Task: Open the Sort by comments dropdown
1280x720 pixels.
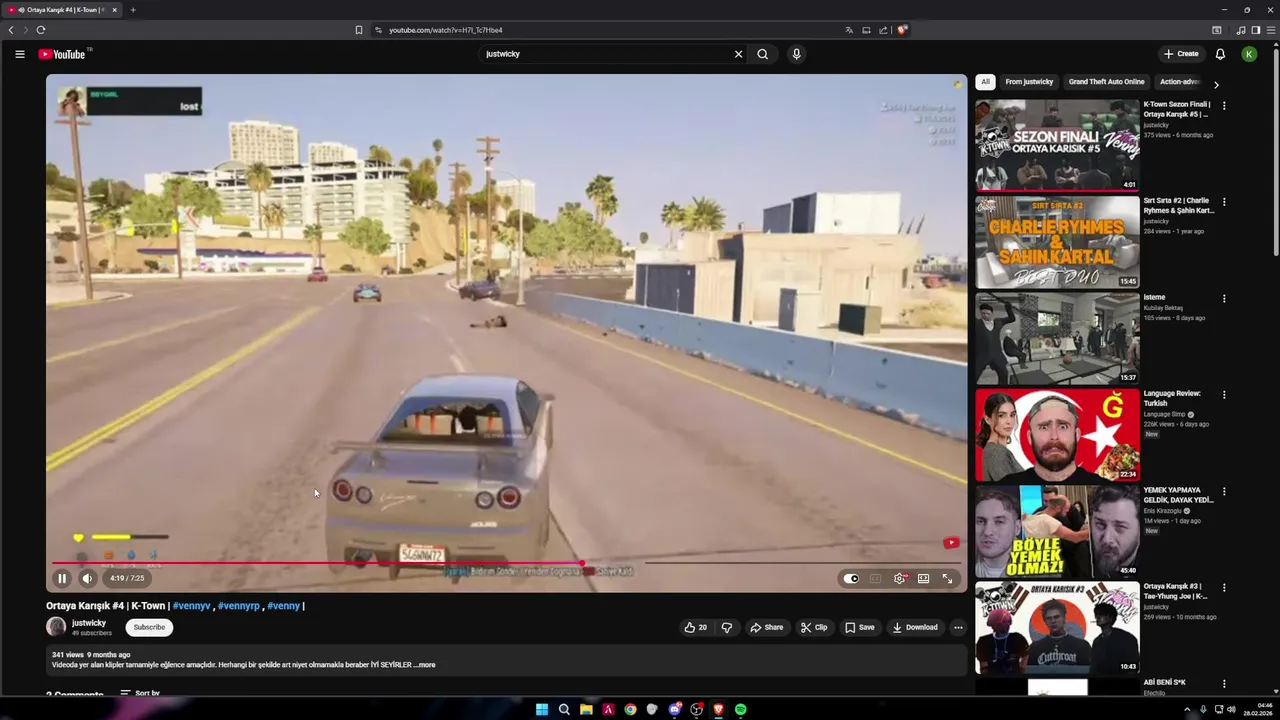Action: 140,693
